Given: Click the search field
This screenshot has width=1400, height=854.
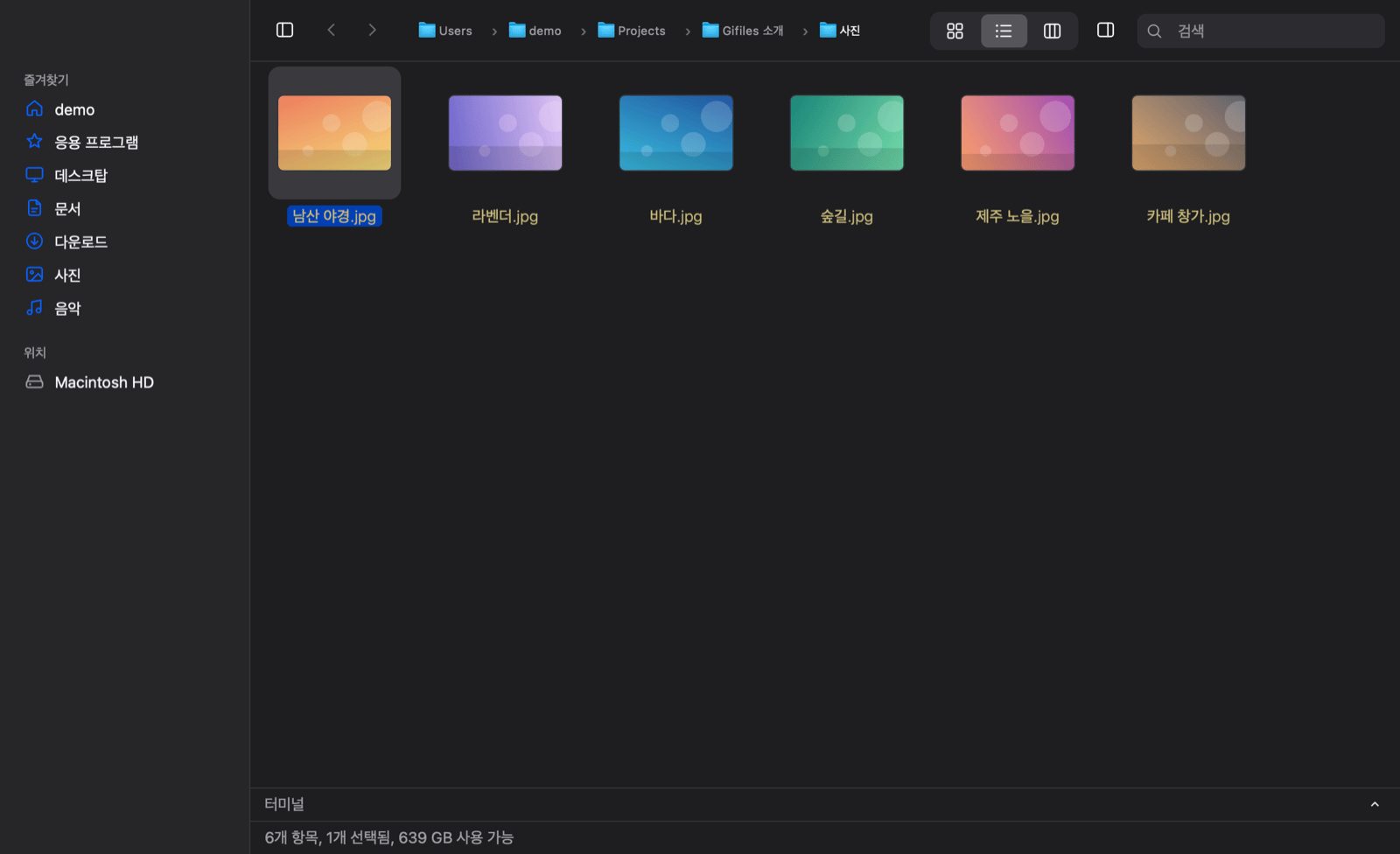Looking at the screenshot, I should point(1261,31).
